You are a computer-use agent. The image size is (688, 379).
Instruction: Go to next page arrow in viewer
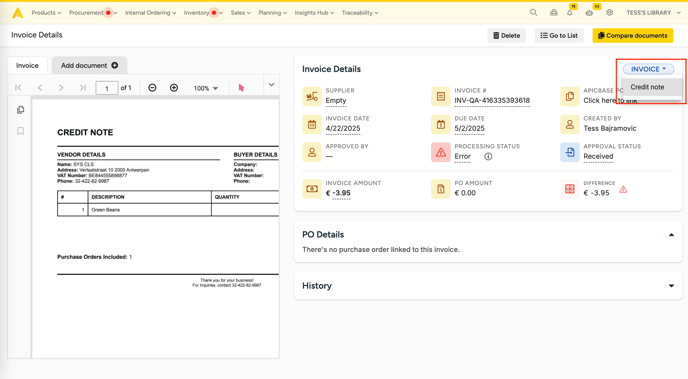(61, 88)
